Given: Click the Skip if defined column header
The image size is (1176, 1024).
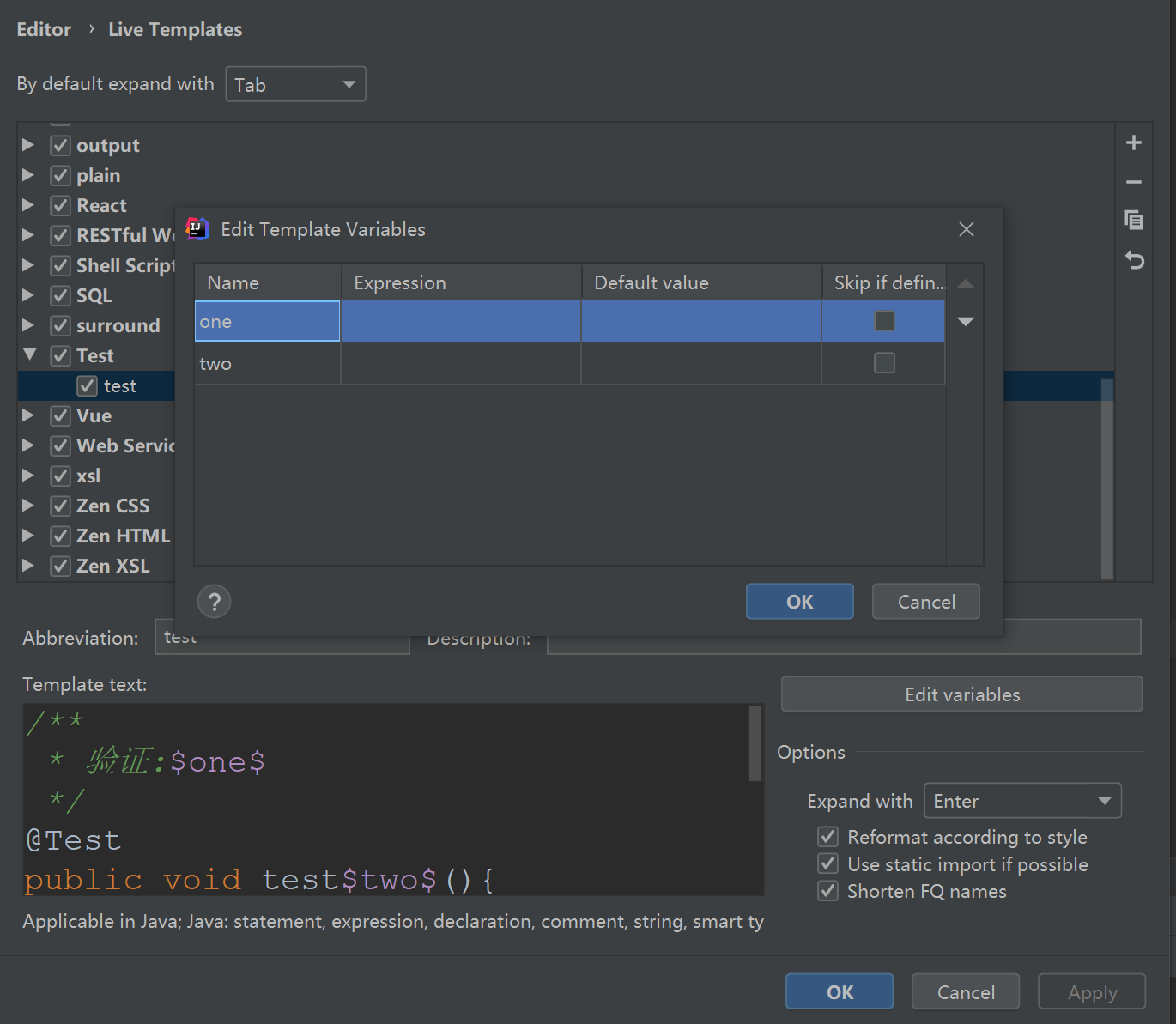Looking at the screenshot, I should coord(884,282).
